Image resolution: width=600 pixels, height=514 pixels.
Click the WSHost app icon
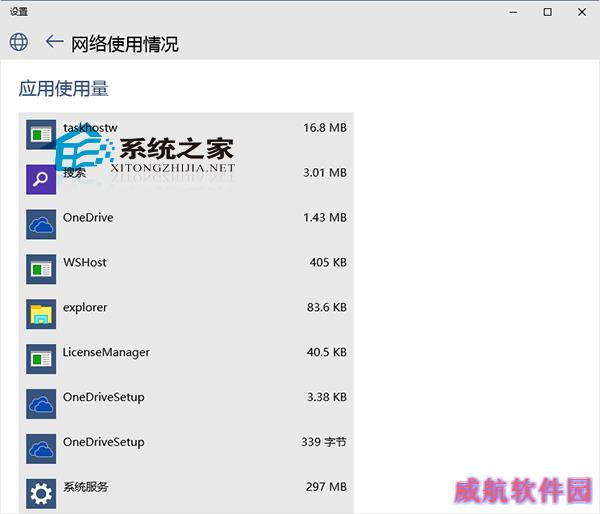(41, 269)
